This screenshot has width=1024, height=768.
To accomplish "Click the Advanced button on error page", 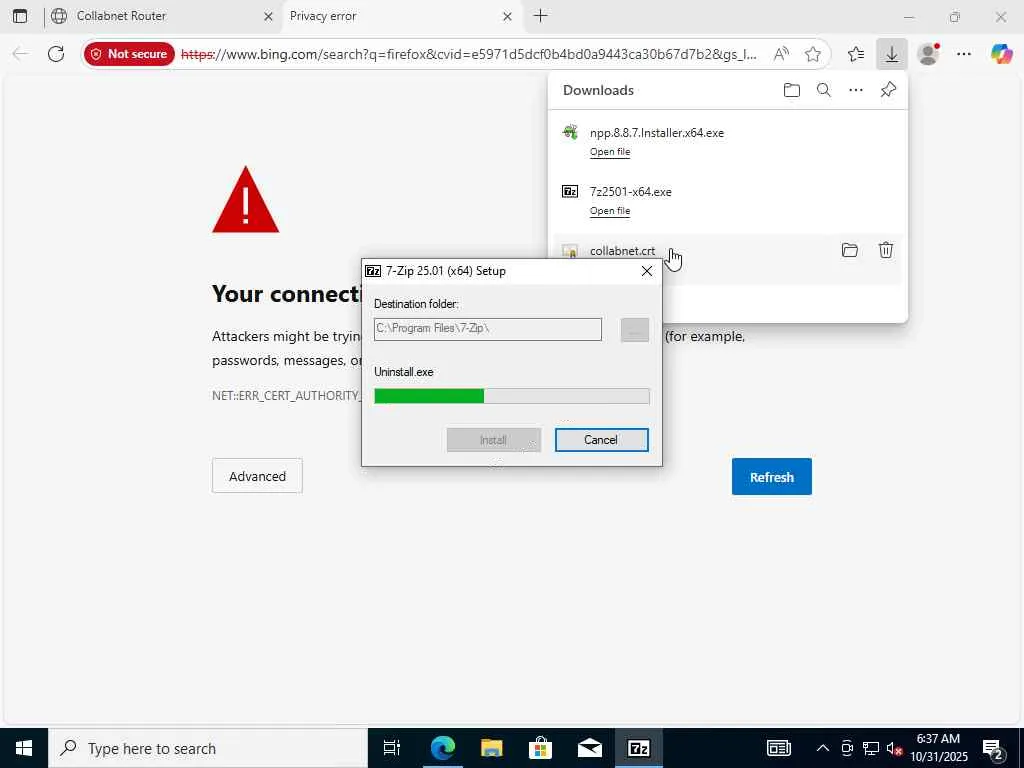I will [257, 476].
